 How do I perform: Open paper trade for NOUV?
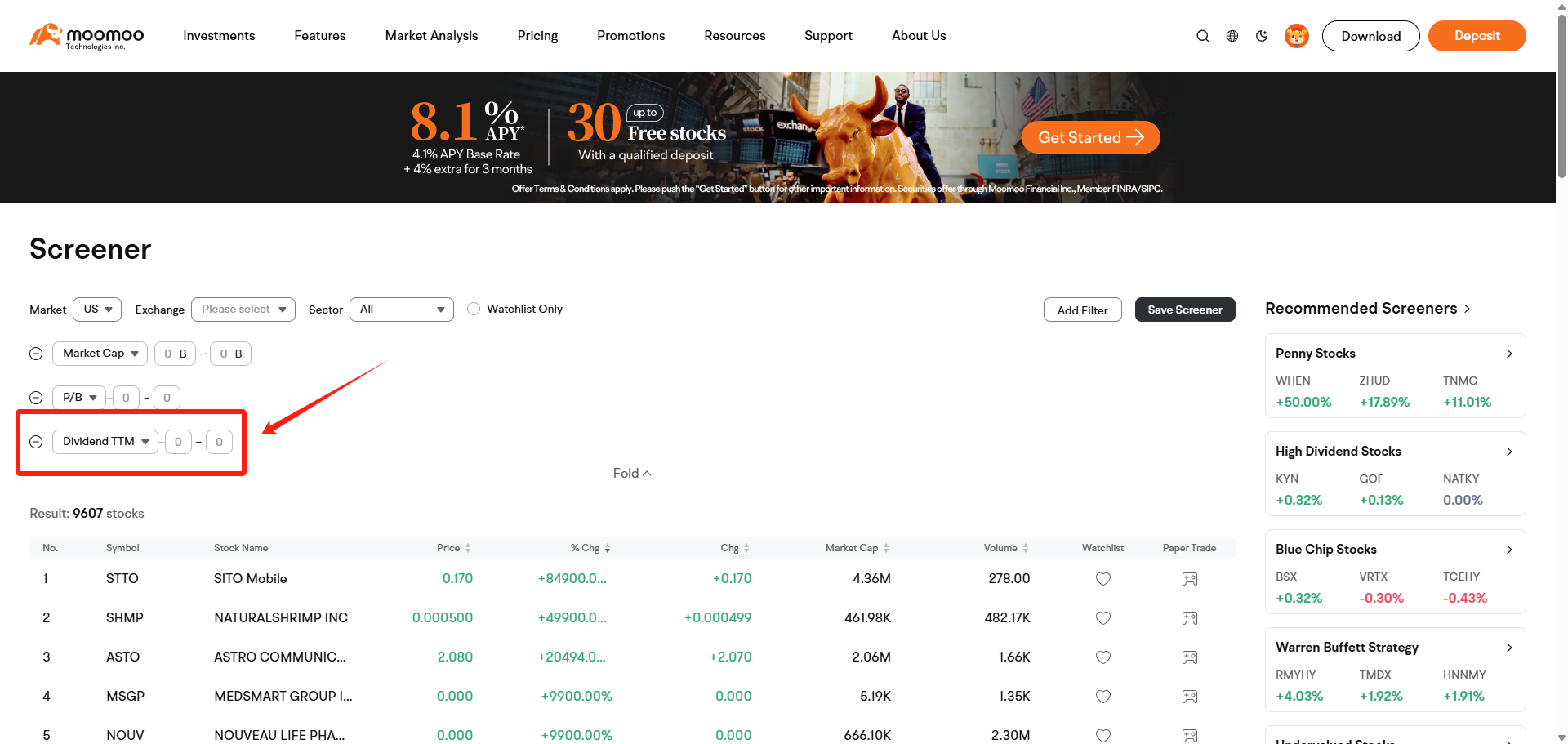pyautogui.click(x=1190, y=735)
